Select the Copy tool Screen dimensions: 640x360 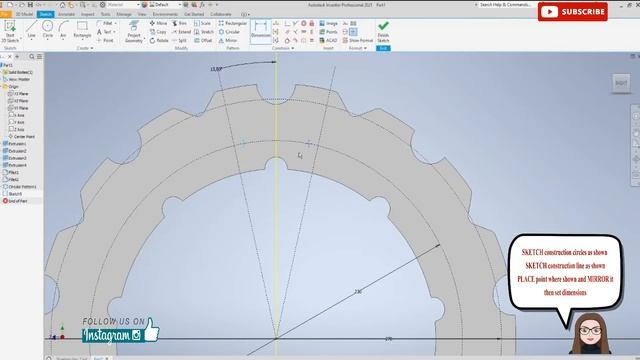point(158,32)
